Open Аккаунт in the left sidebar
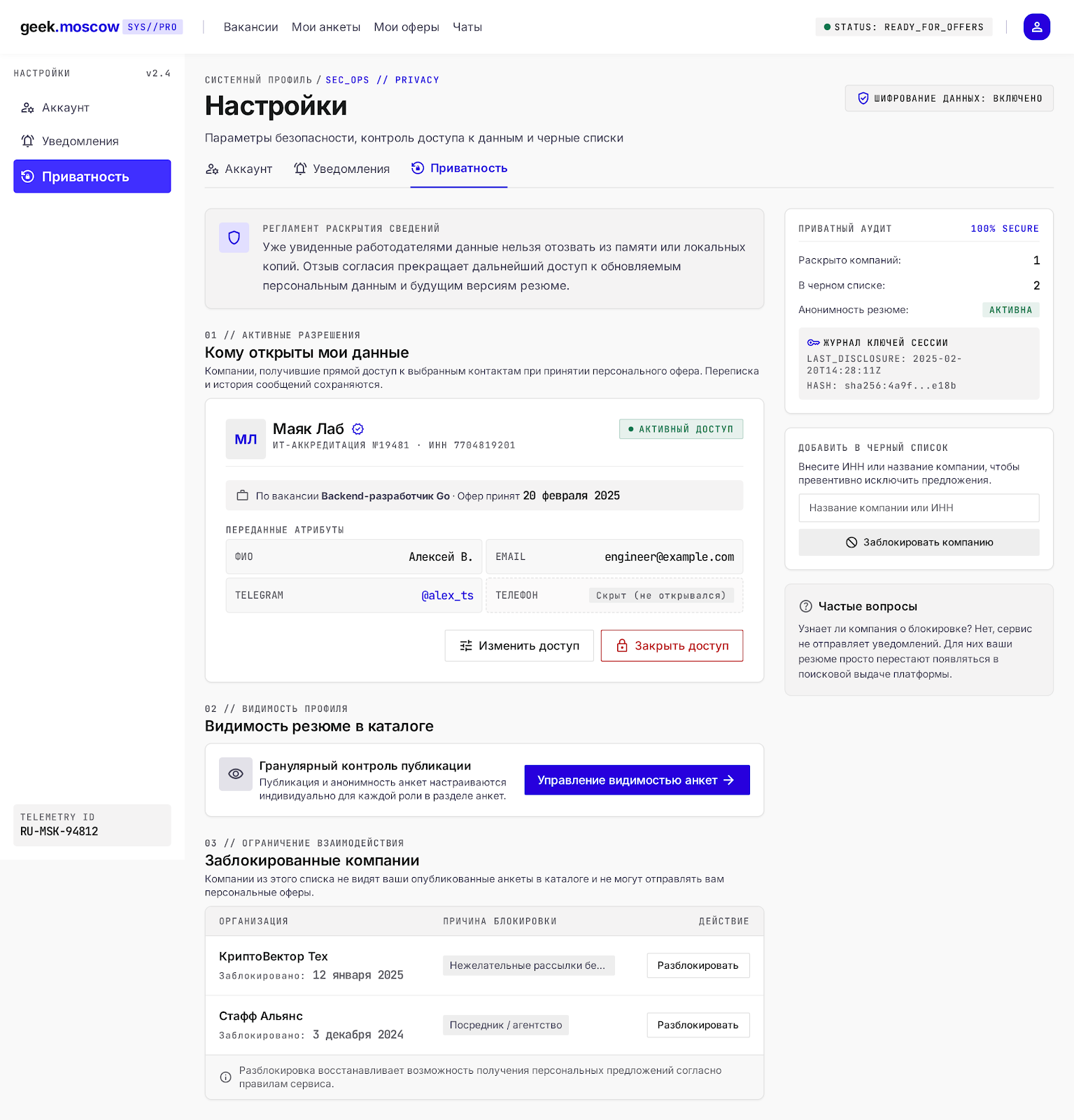Viewport: 1074px width, 1120px height. pos(92,108)
